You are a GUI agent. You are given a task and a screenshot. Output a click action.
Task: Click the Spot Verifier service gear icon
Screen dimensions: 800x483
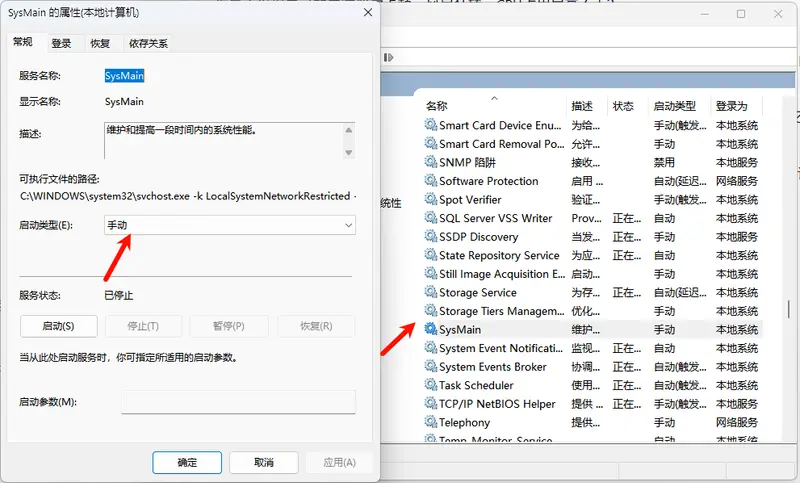click(x=430, y=199)
